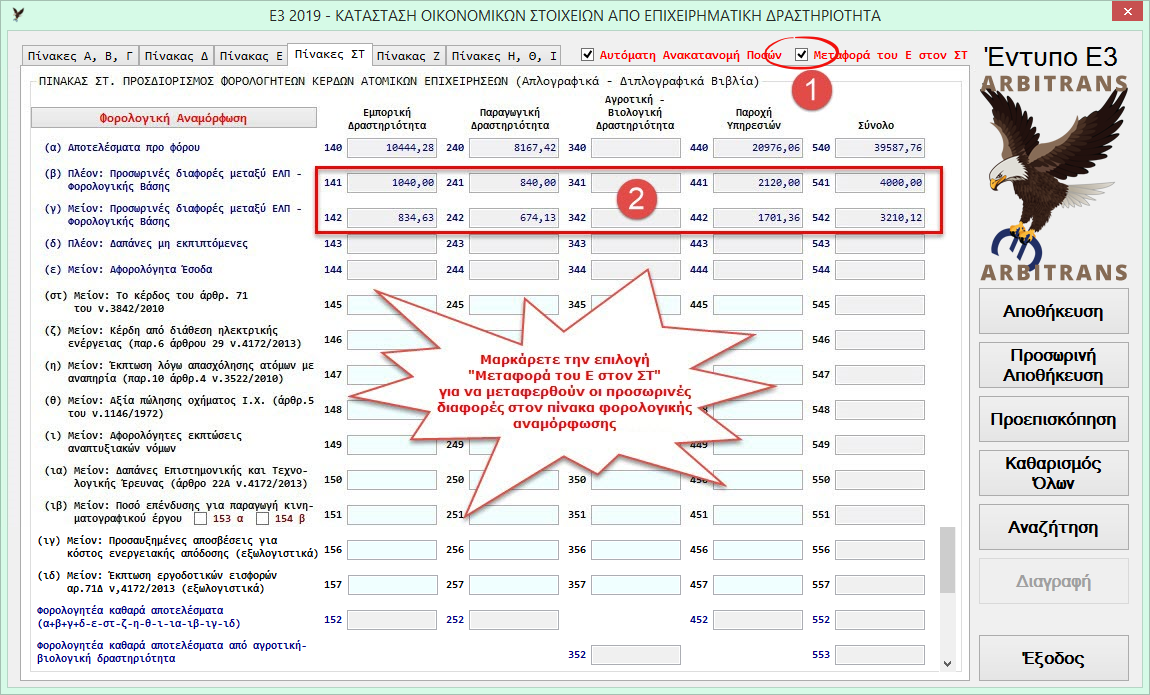The width and height of the screenshot is (1150, 695).
Task: Click field 240 value 8167,42
Action: coord(514,148)
